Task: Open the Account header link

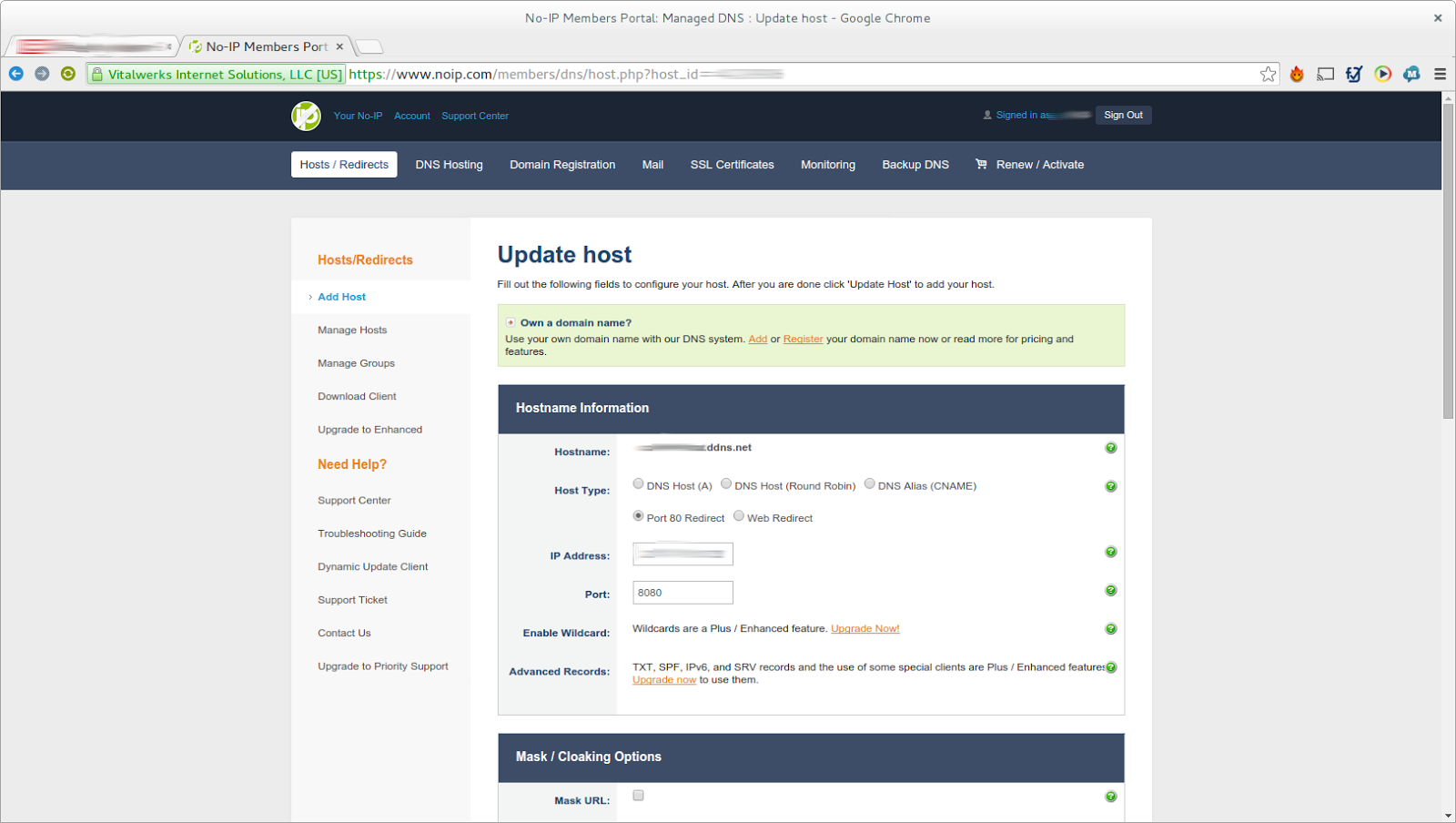Action: coord(412,116)
